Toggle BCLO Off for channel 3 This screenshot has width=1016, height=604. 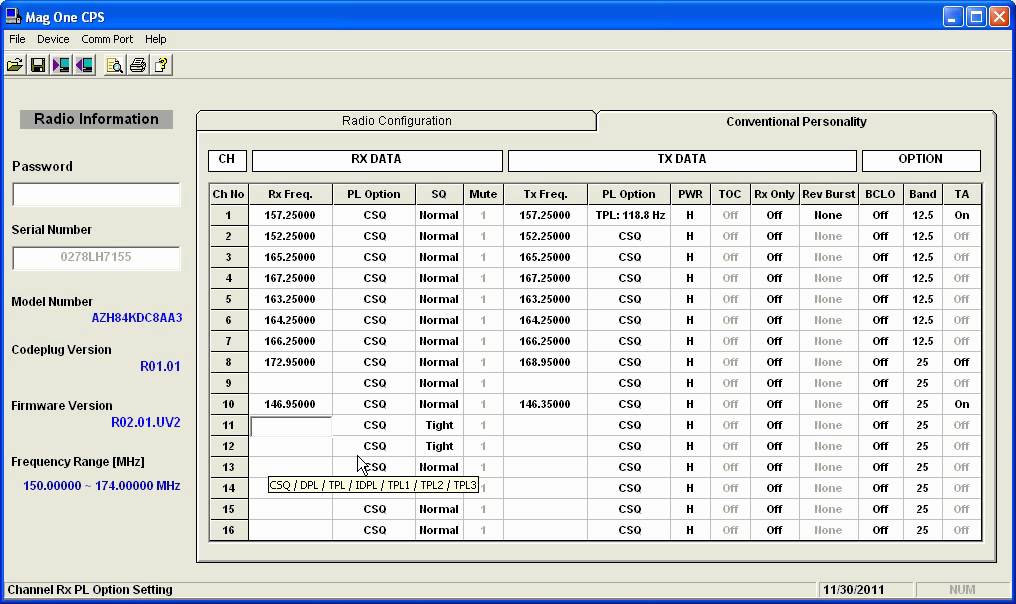880,257
